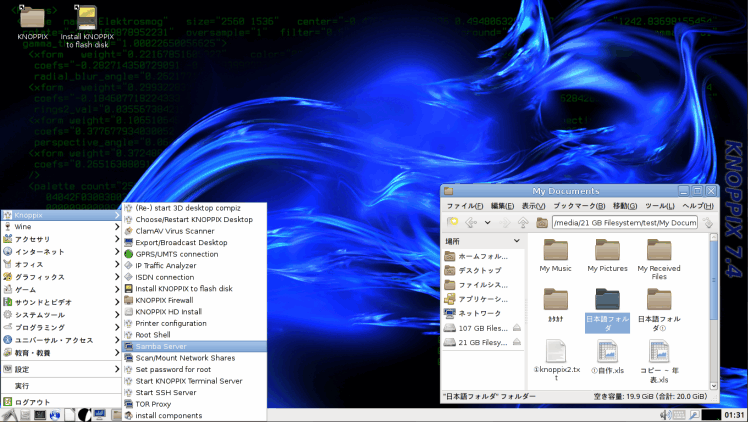Expand the Wine submenu
Screen dimensions: 748x422
61,226
